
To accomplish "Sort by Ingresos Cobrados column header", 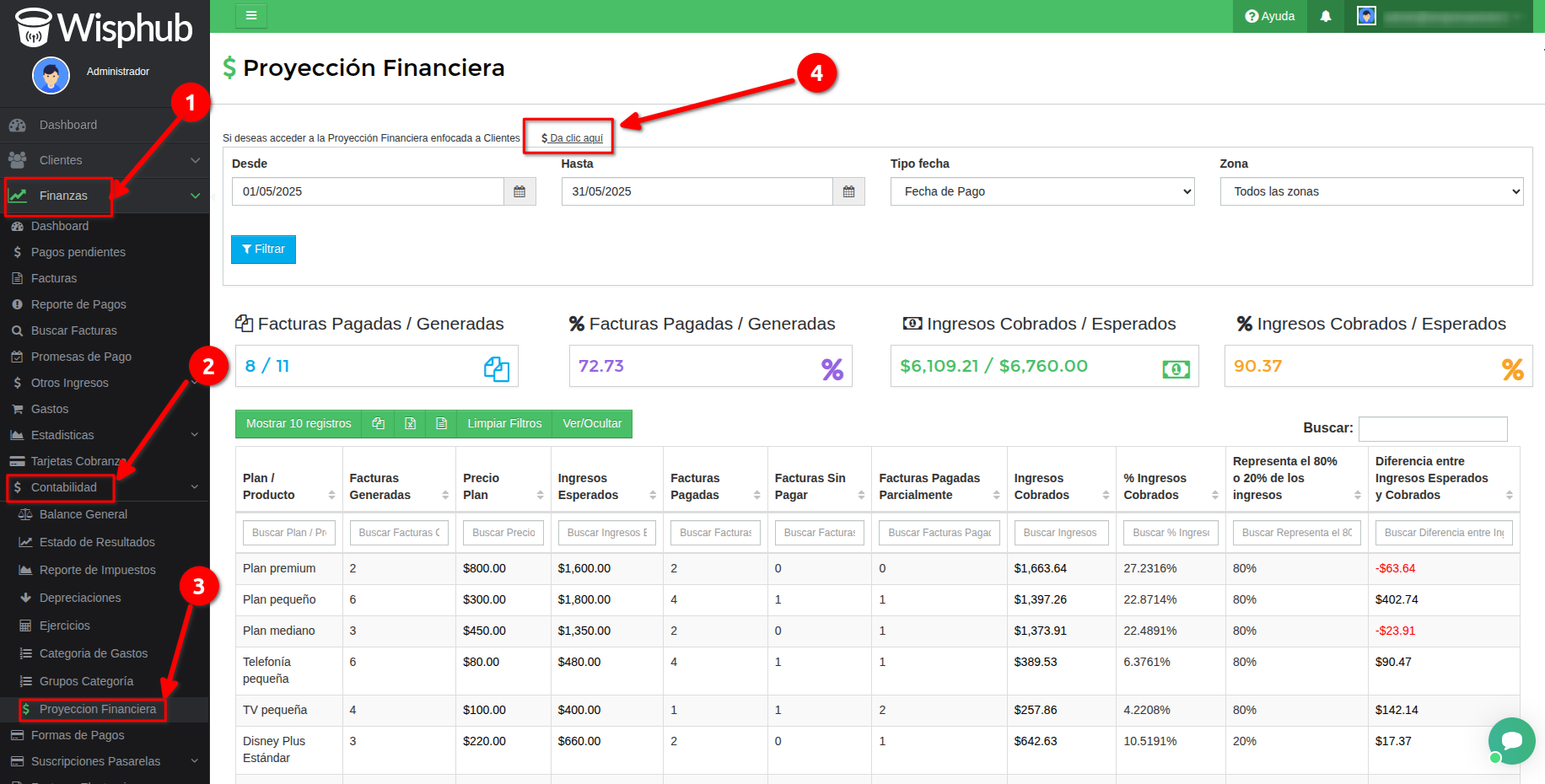I will pos(1059,486).
